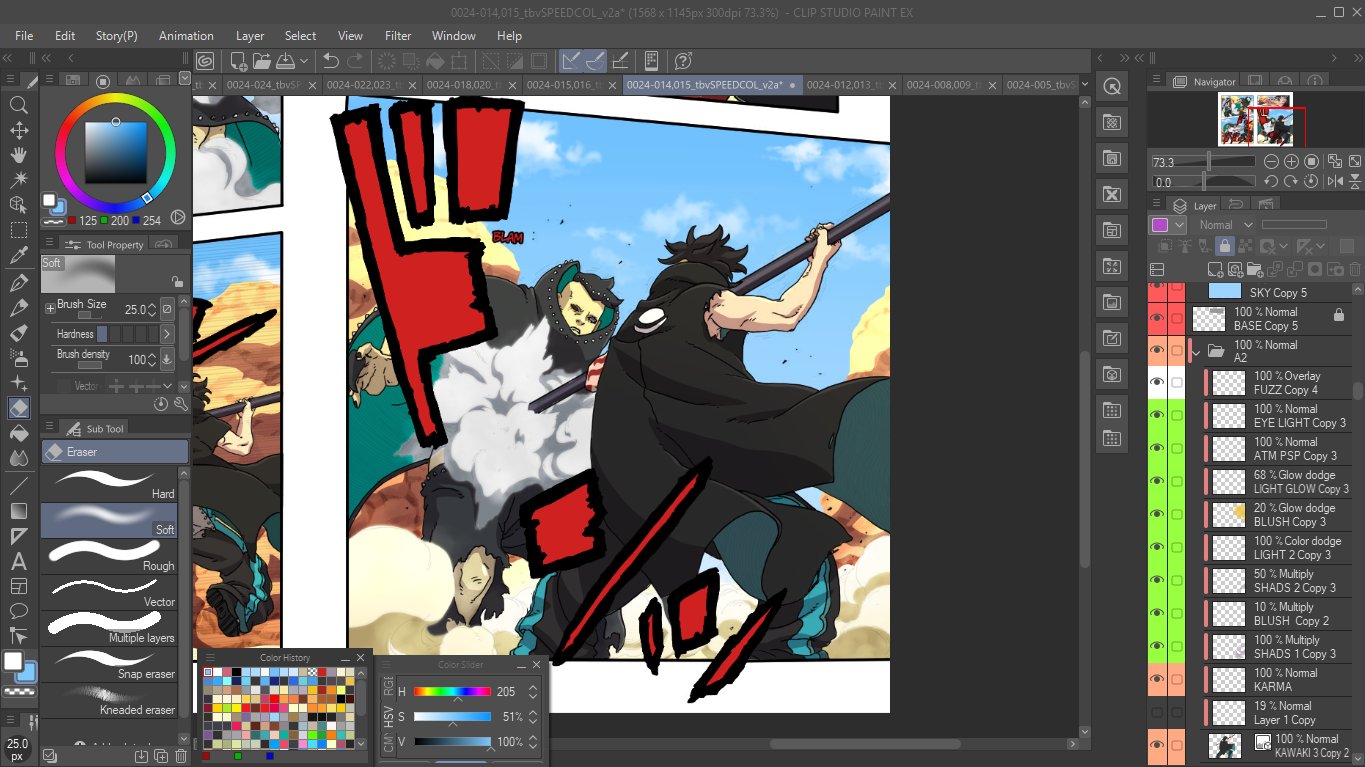
Task: Create a new layer folder
Action: (1255, 269)
